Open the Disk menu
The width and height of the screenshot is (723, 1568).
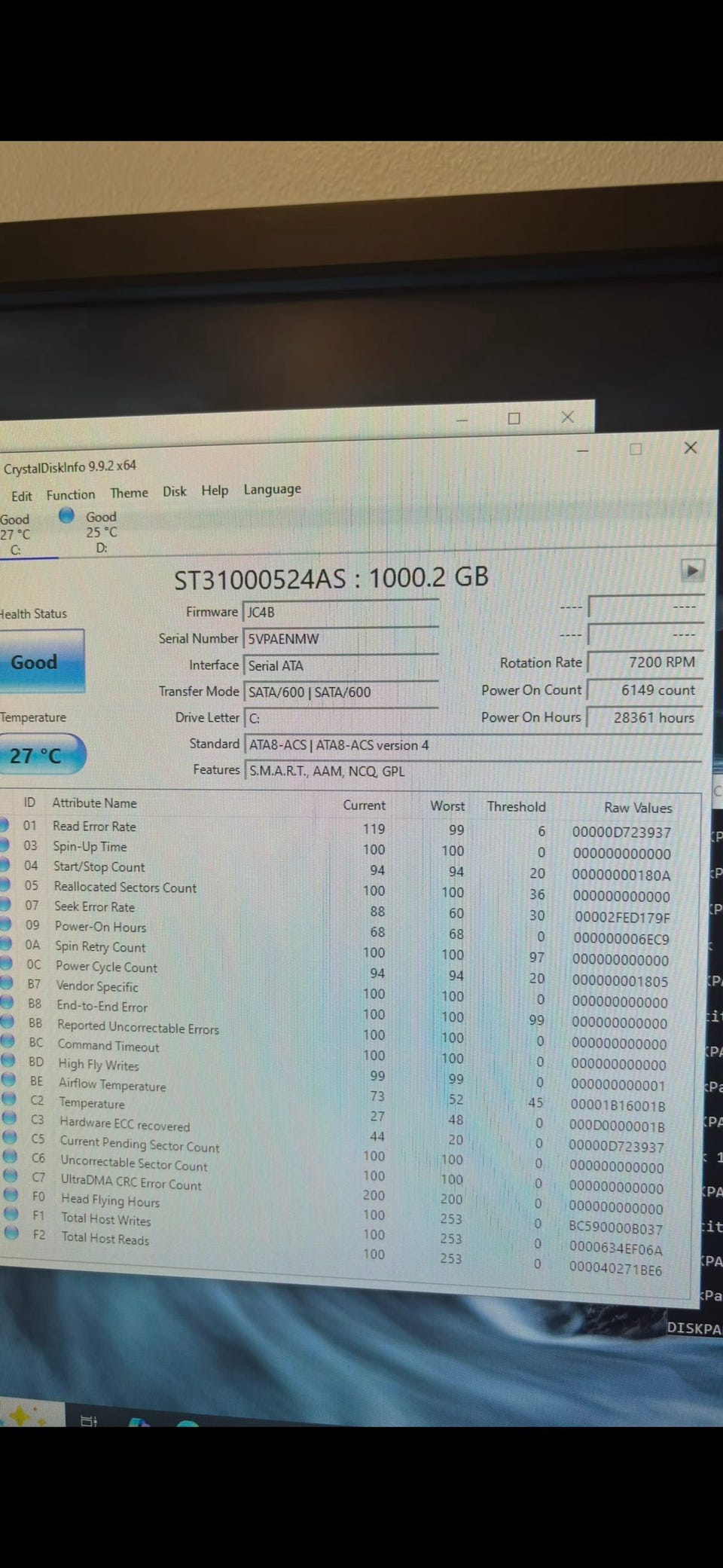coord(175,491)
